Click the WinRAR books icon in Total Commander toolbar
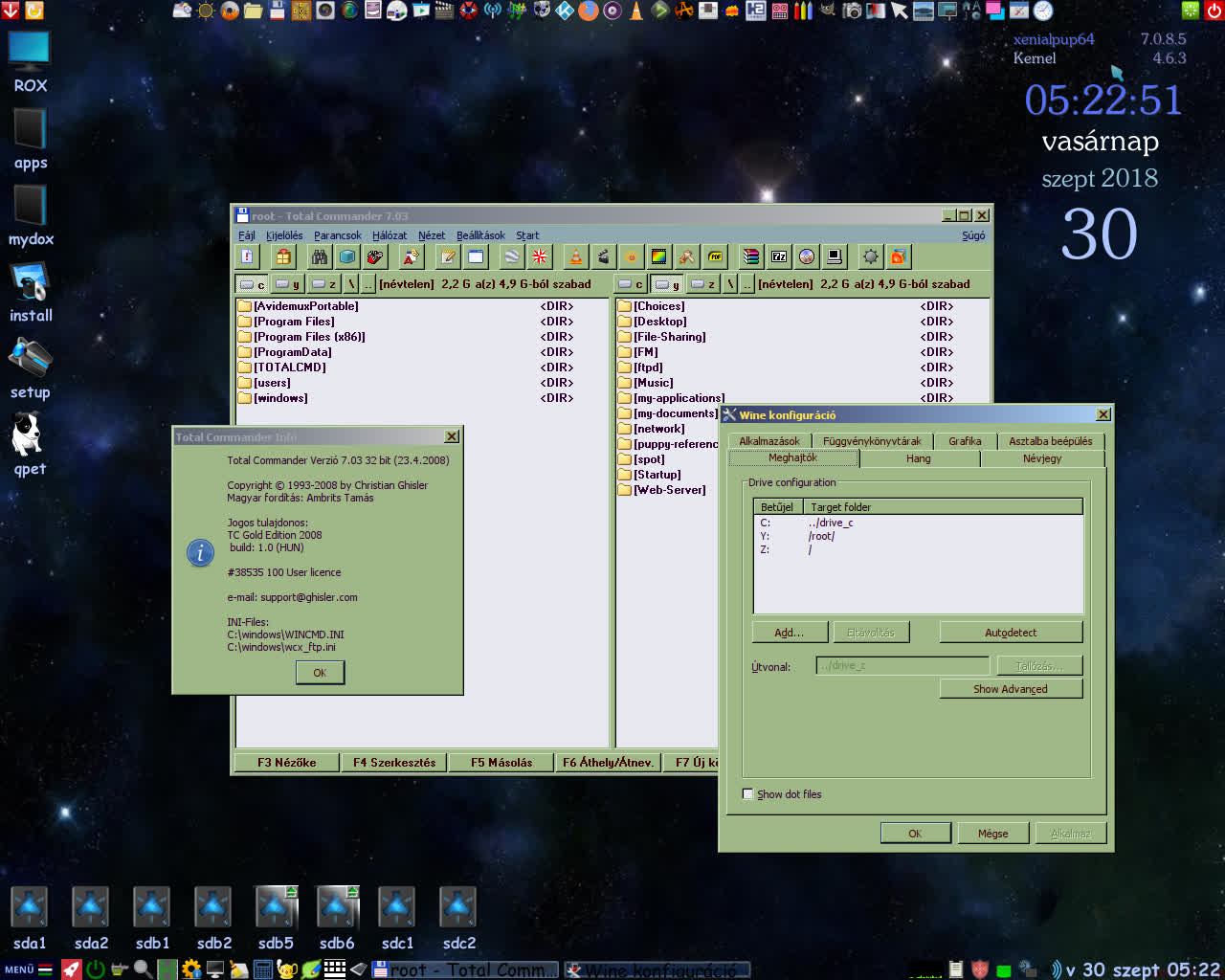 pos(751,256)
